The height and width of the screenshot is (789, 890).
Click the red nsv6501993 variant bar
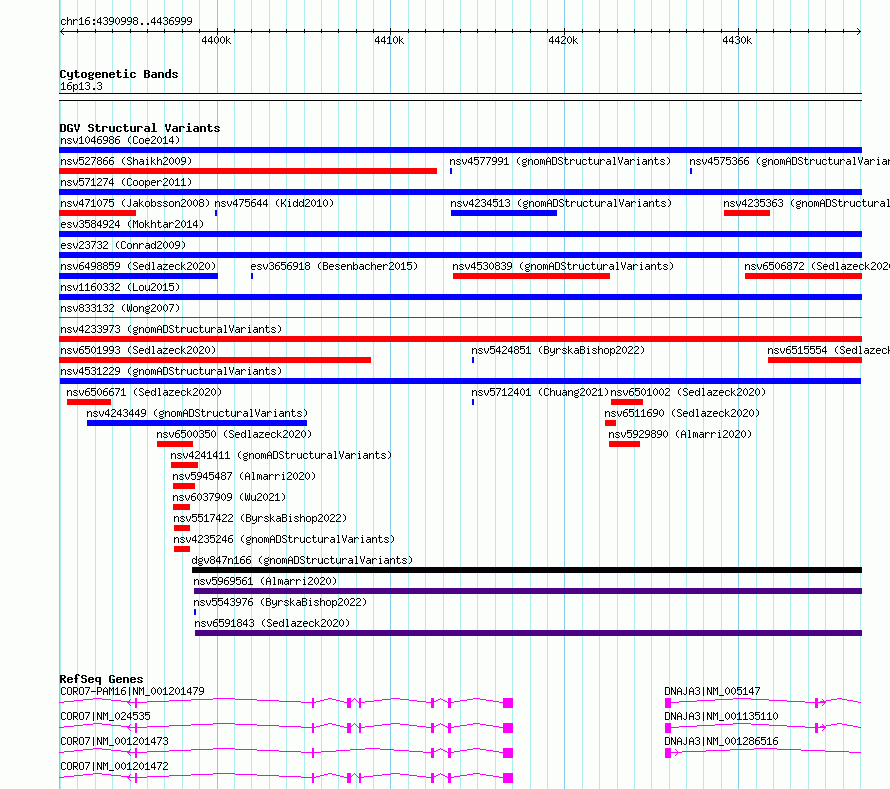215,360
